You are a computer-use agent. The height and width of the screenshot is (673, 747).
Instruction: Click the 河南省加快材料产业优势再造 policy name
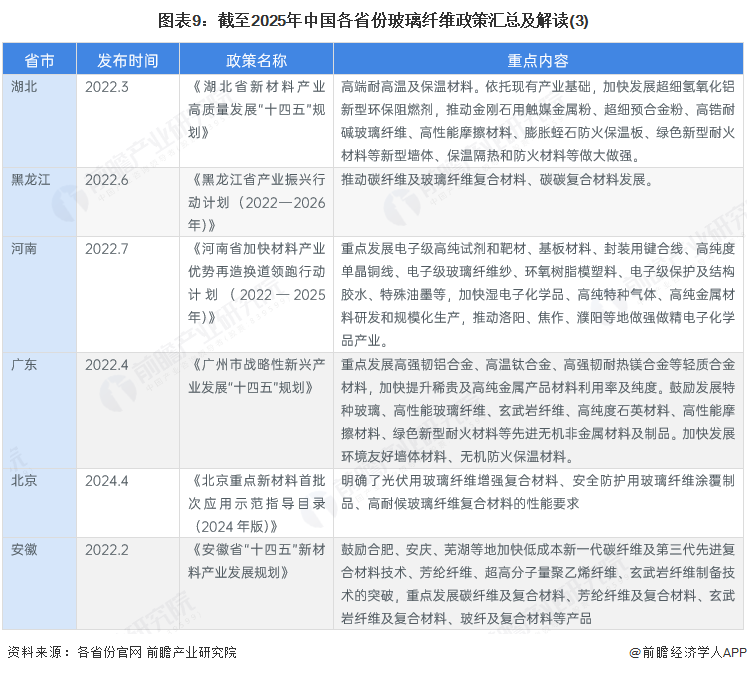click(256, 283)
